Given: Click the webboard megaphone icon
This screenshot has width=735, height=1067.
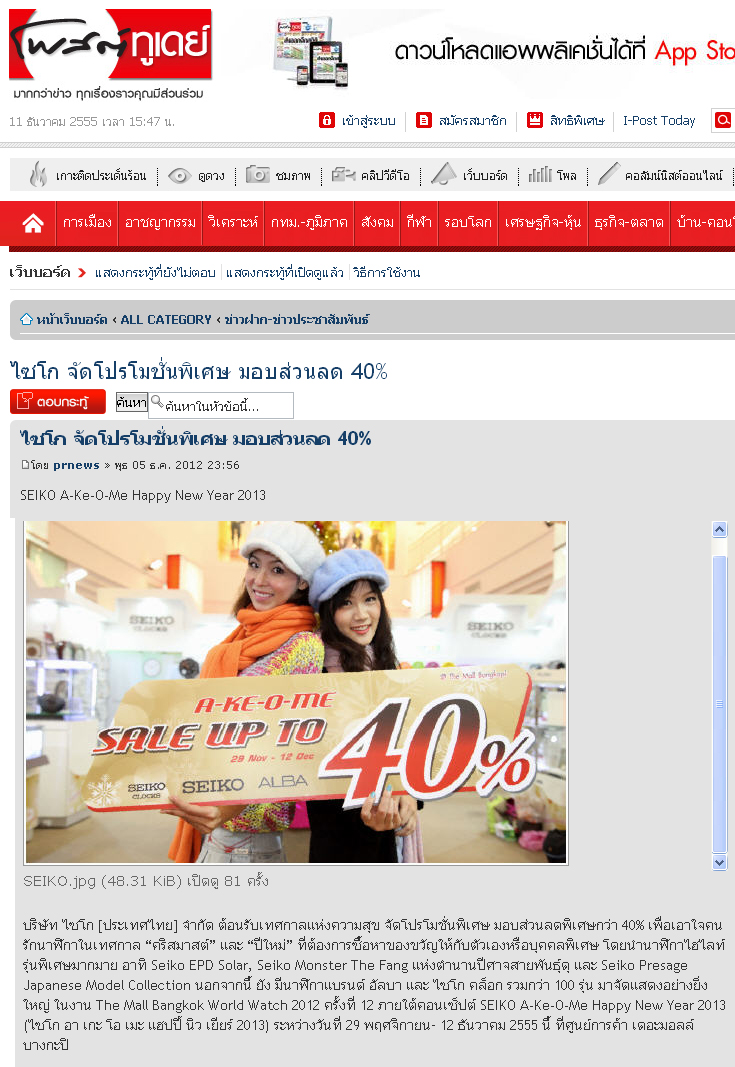Looking at the screenshot, I should point(444,174).
